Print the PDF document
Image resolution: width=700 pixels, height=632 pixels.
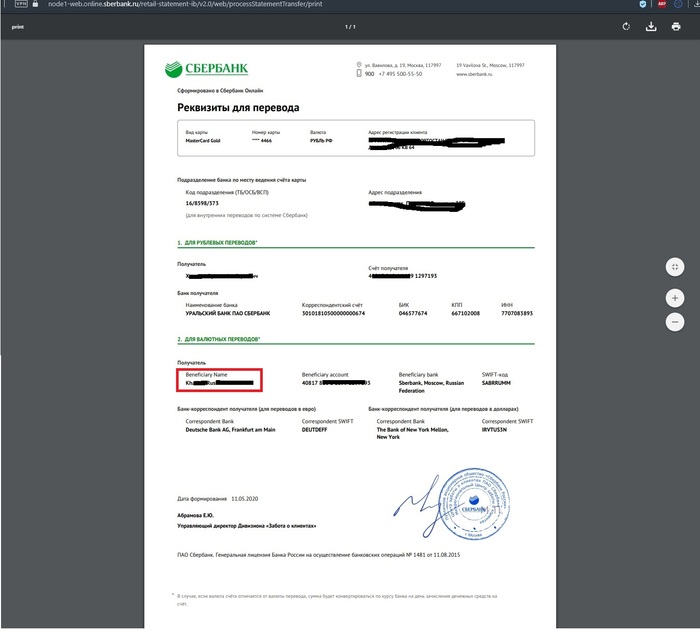pyautogui.click(x=676, y=27)
